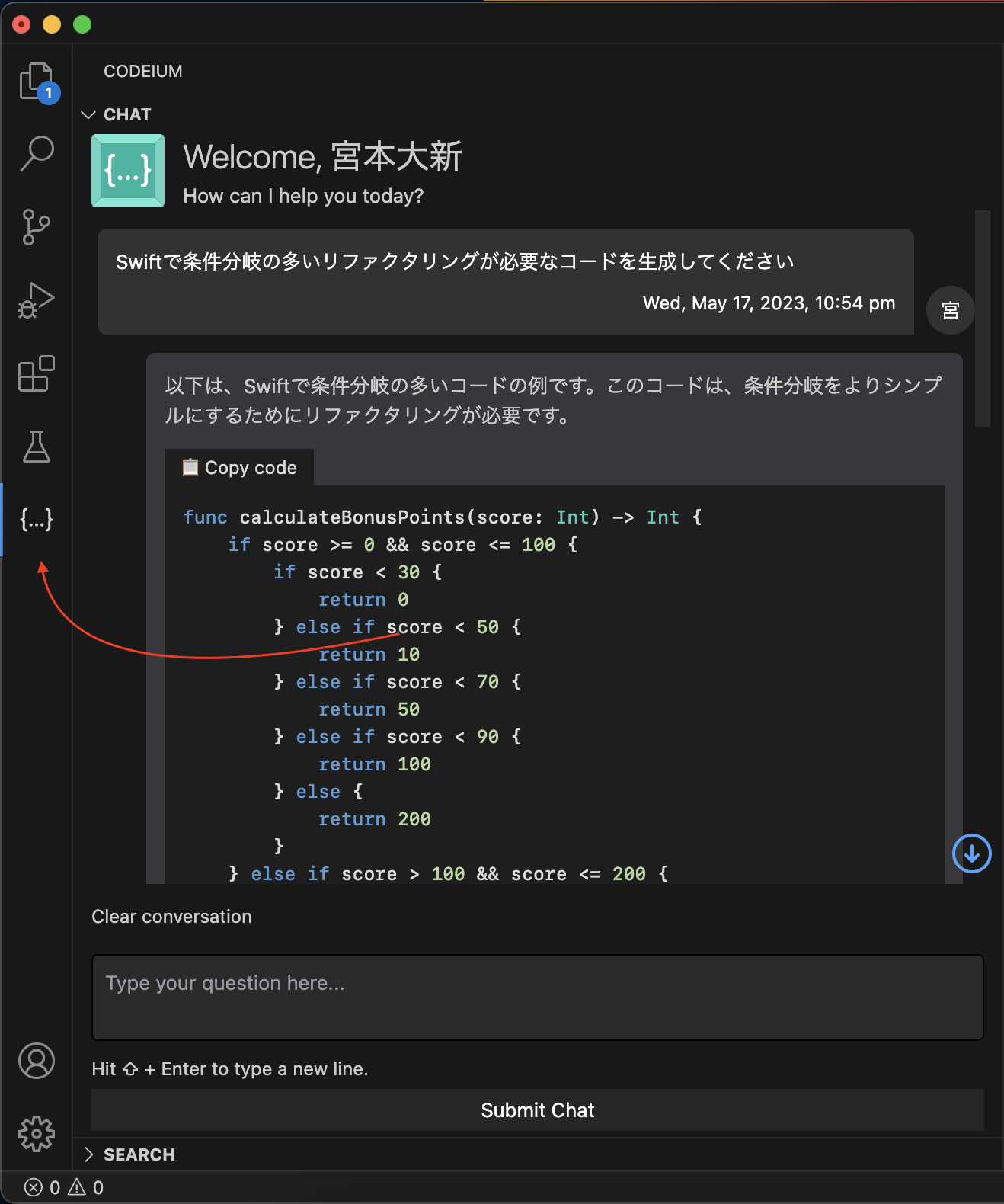Click the assistant's Japanese reply paragraph
The image size is (1004, 1204).
coord(554,400)
